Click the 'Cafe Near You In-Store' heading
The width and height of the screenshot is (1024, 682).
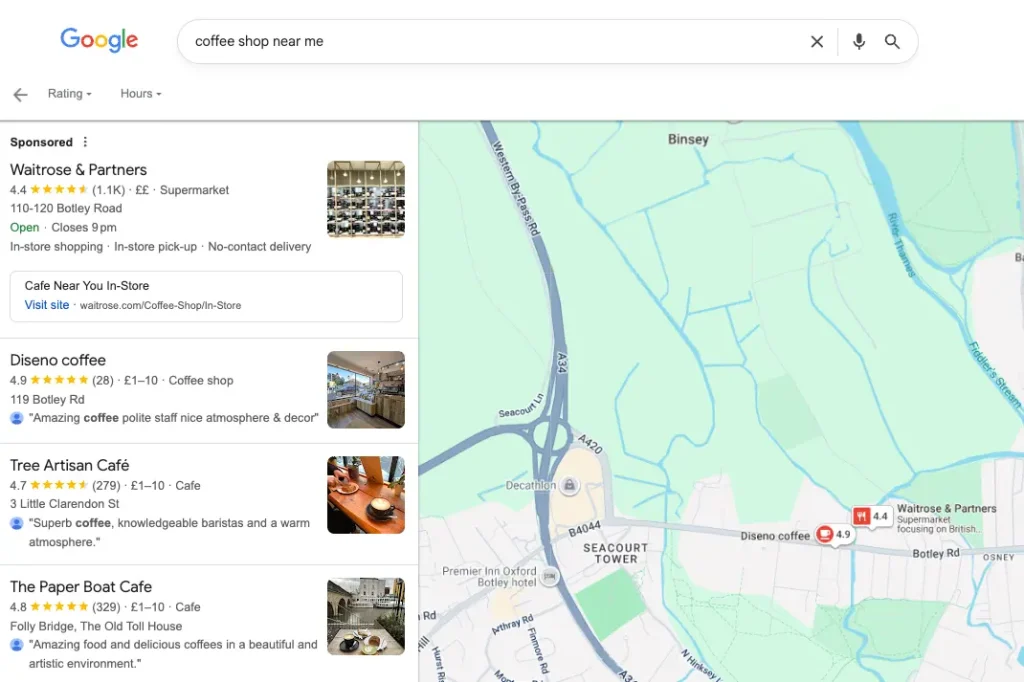(87, 285)
